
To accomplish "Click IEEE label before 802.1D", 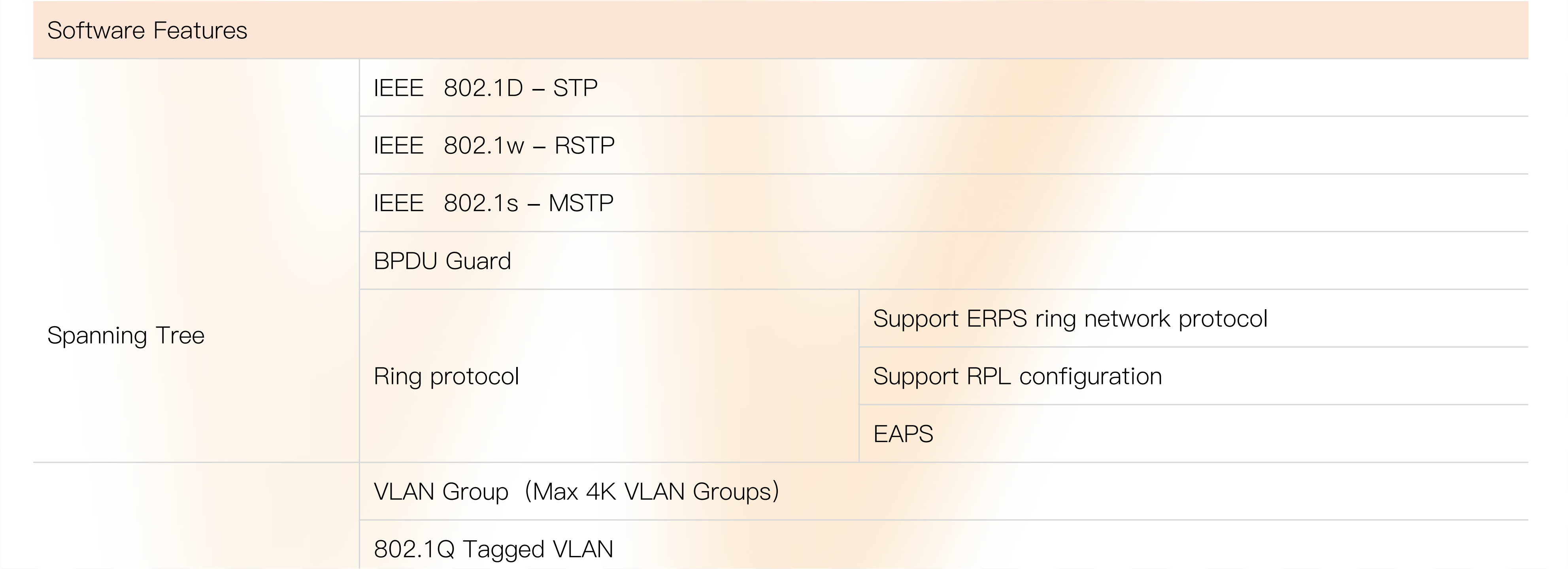I will 399,88.
